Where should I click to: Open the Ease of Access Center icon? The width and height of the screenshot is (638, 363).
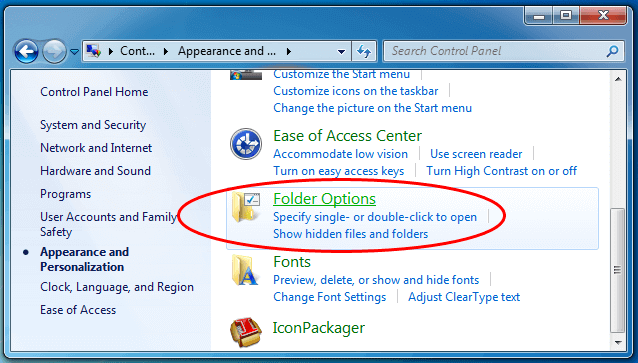[x=246, y=144]
